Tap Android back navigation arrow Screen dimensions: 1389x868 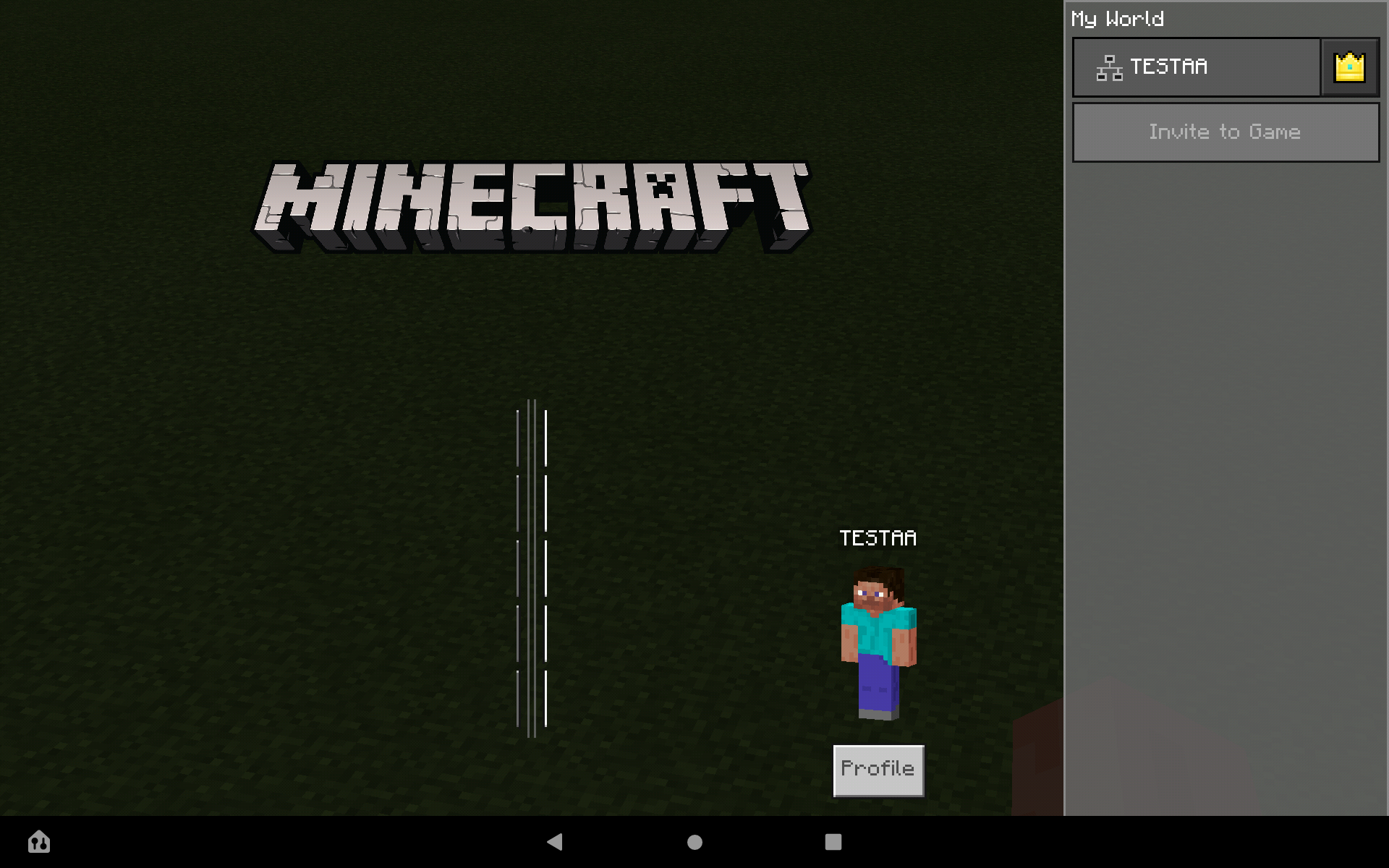(555, 841)
